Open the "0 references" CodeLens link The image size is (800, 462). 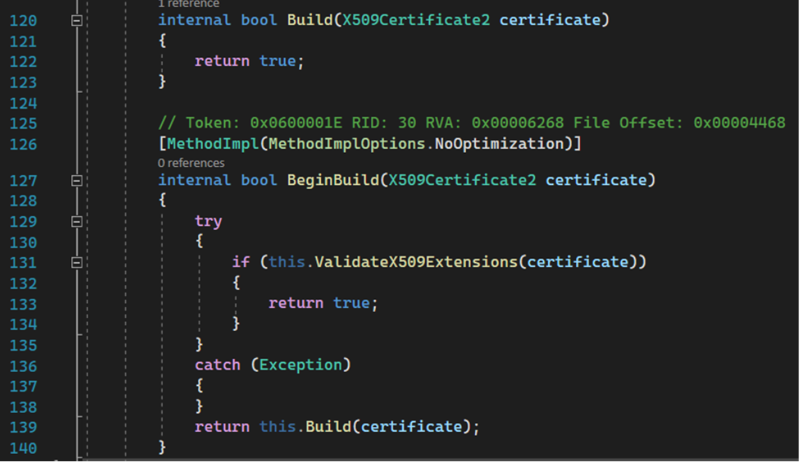[191, 162]
